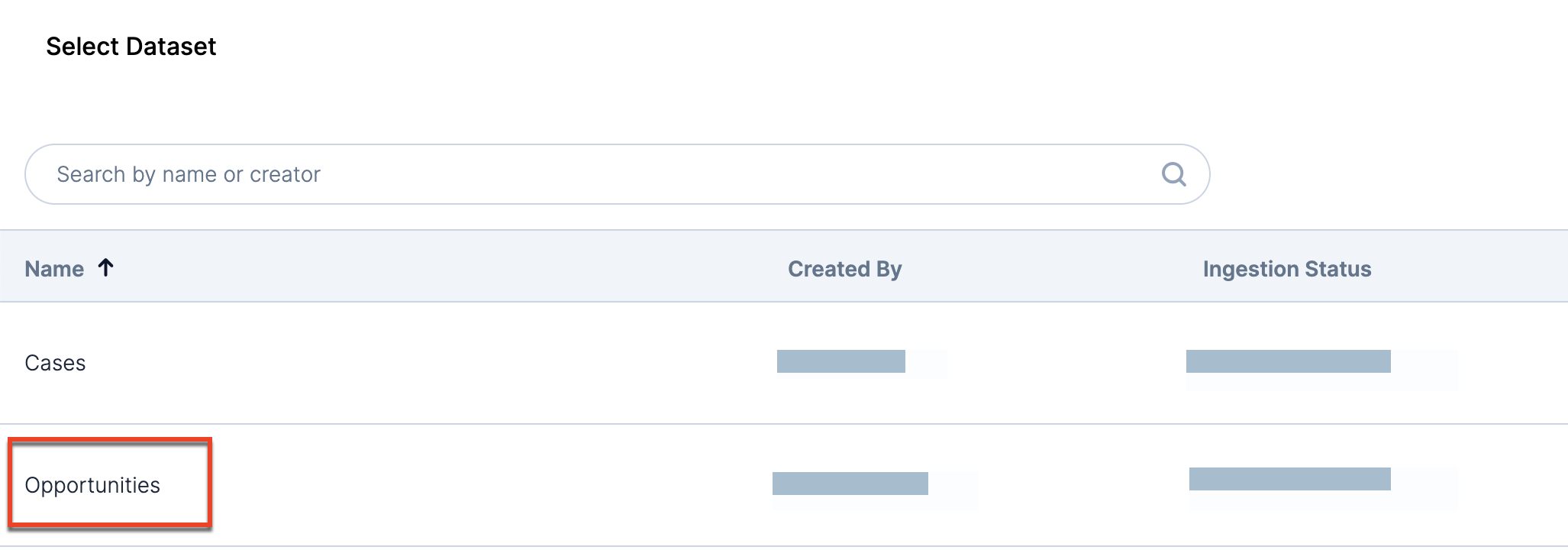
Task: Click the ascending sort arrow beside Name
Action: (106, 267)
